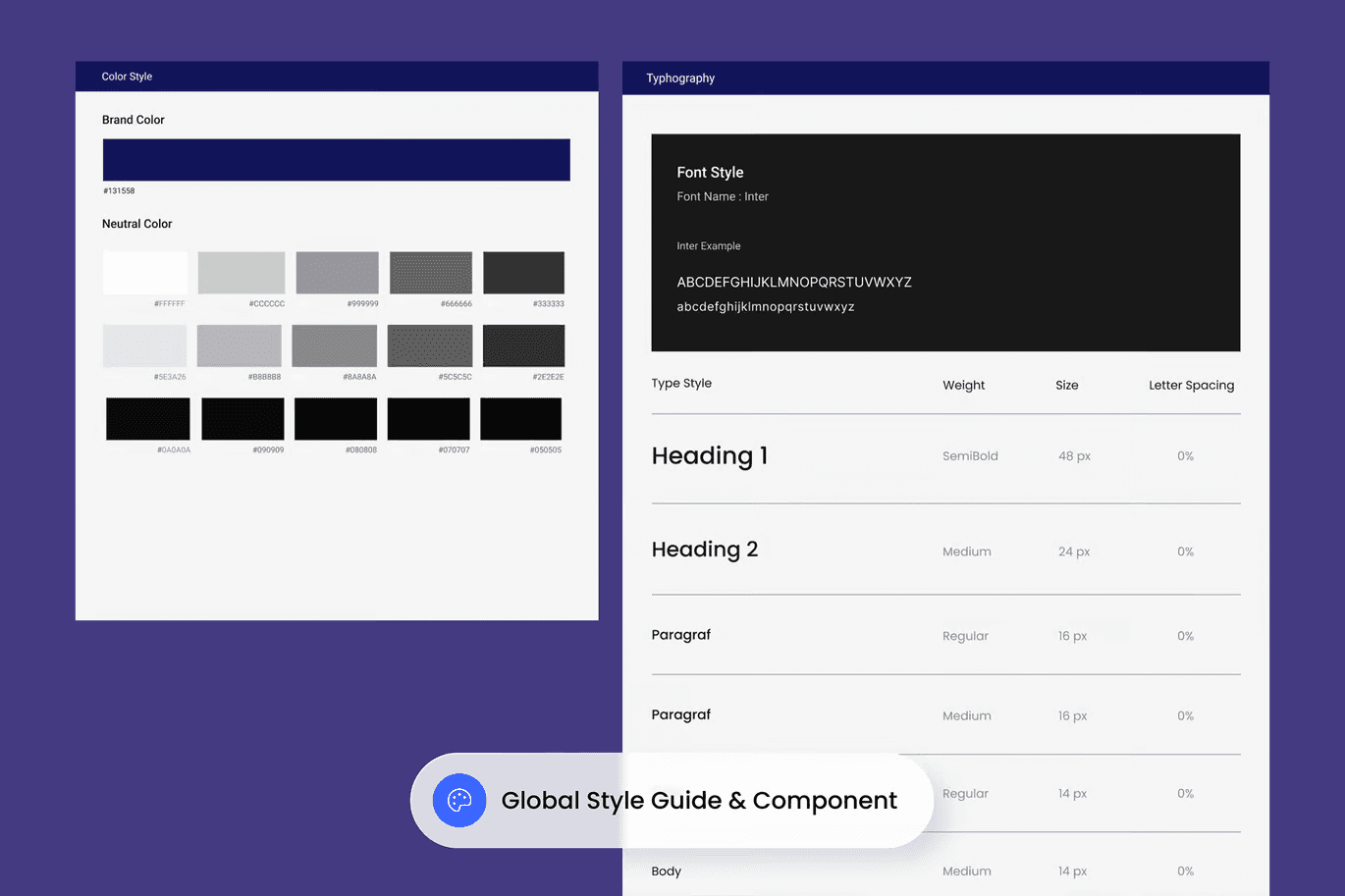This screenshot has width=1345, height=896.
Task: Click the #090909 hex label
Action: click(268, 450)
